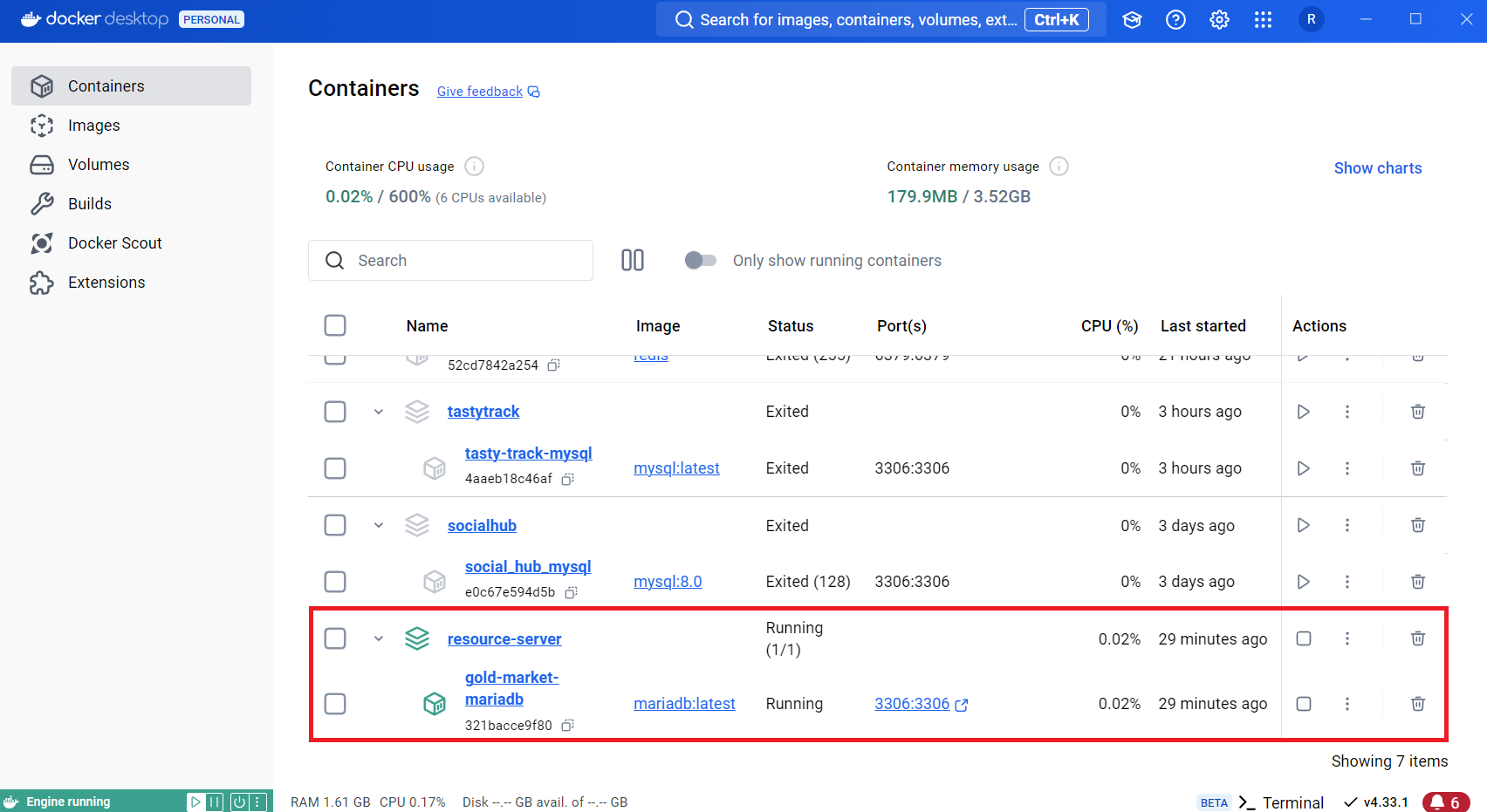
Task: Delete the social_hub_mysql container
Action: [x=1418, y=582]
